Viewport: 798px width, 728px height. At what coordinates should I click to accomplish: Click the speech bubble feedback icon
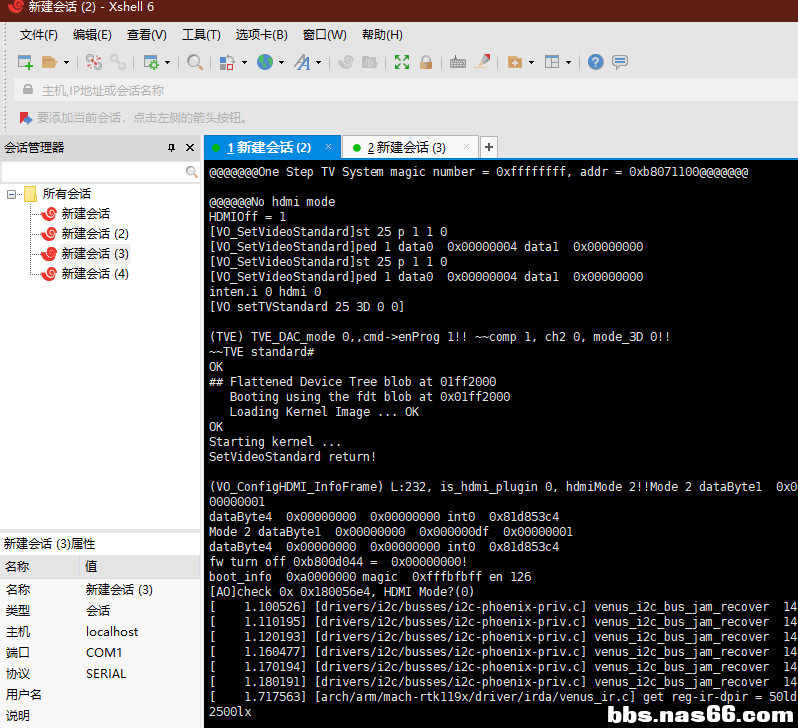[x=620, y=62]
